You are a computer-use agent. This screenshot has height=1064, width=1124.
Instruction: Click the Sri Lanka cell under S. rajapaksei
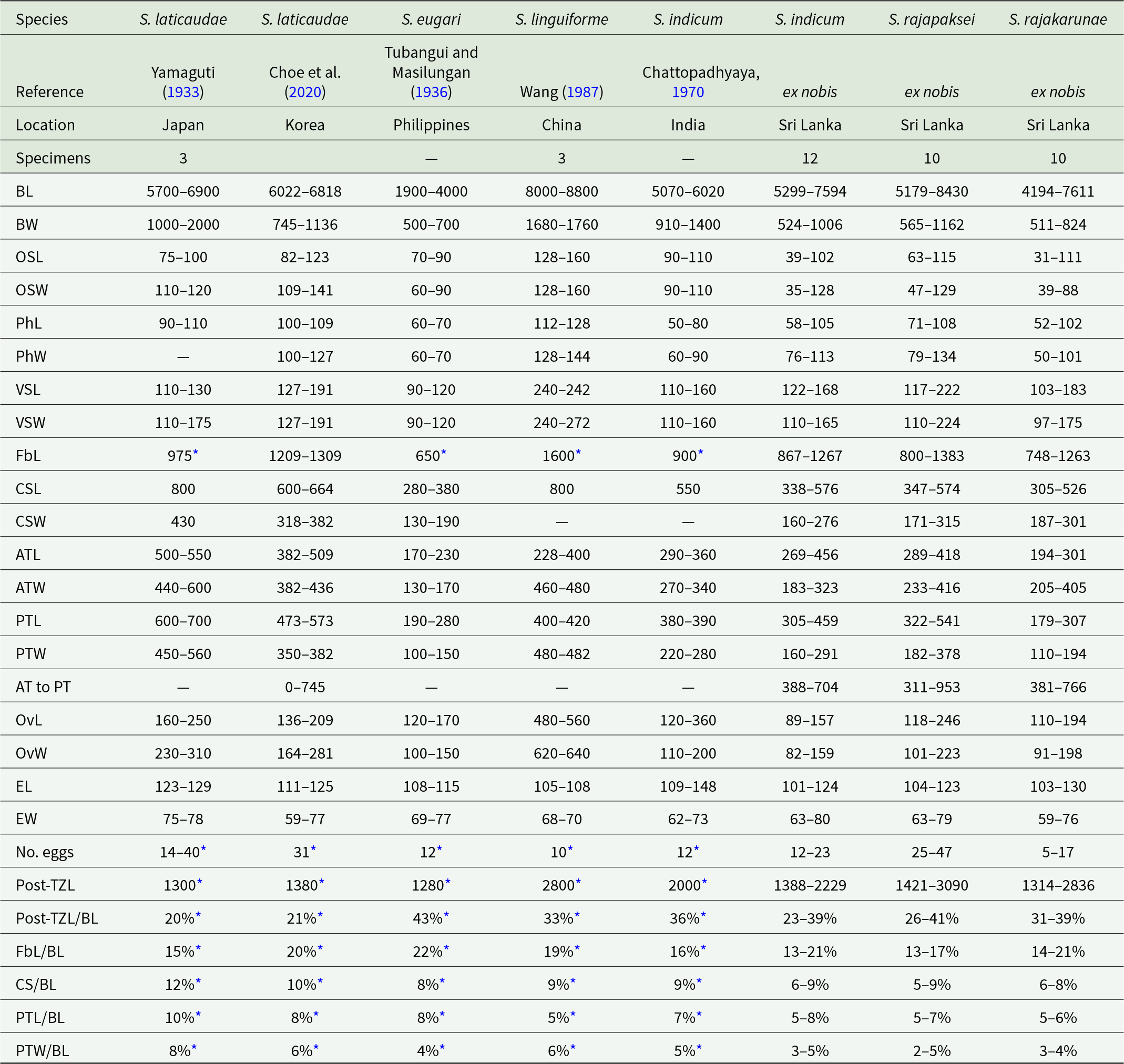point(931,125)
